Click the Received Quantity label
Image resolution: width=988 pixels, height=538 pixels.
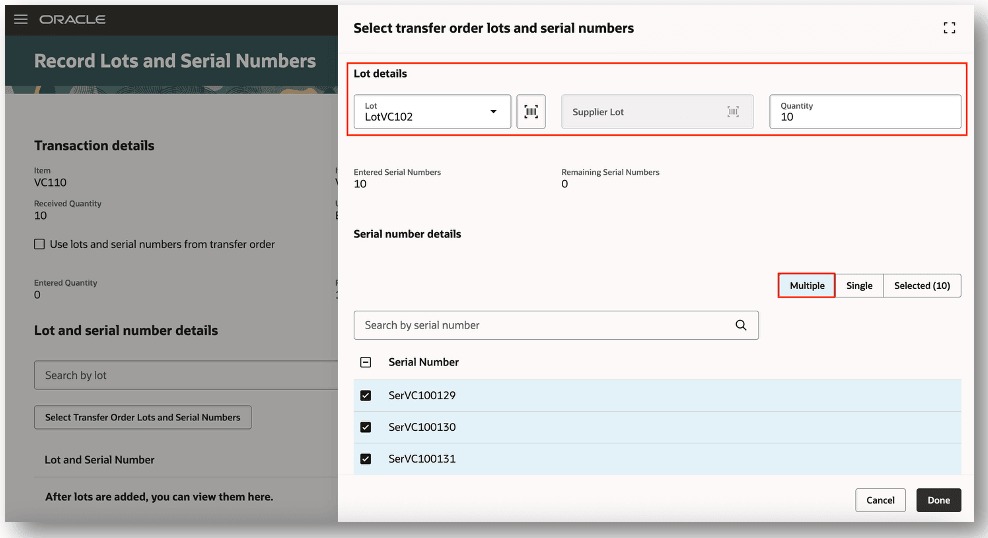[x=67, y=203]
